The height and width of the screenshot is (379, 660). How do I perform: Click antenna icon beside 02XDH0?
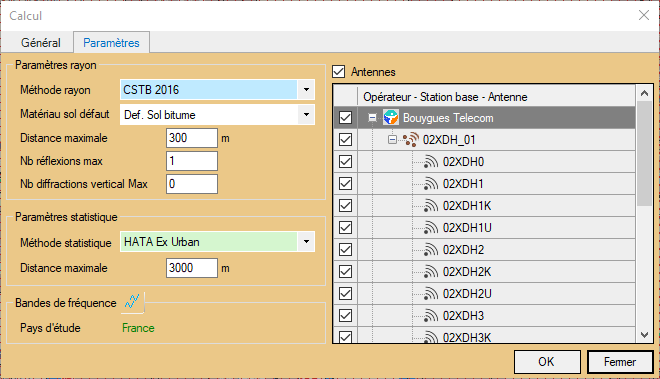pyautogui.click(x=431, y=162)
